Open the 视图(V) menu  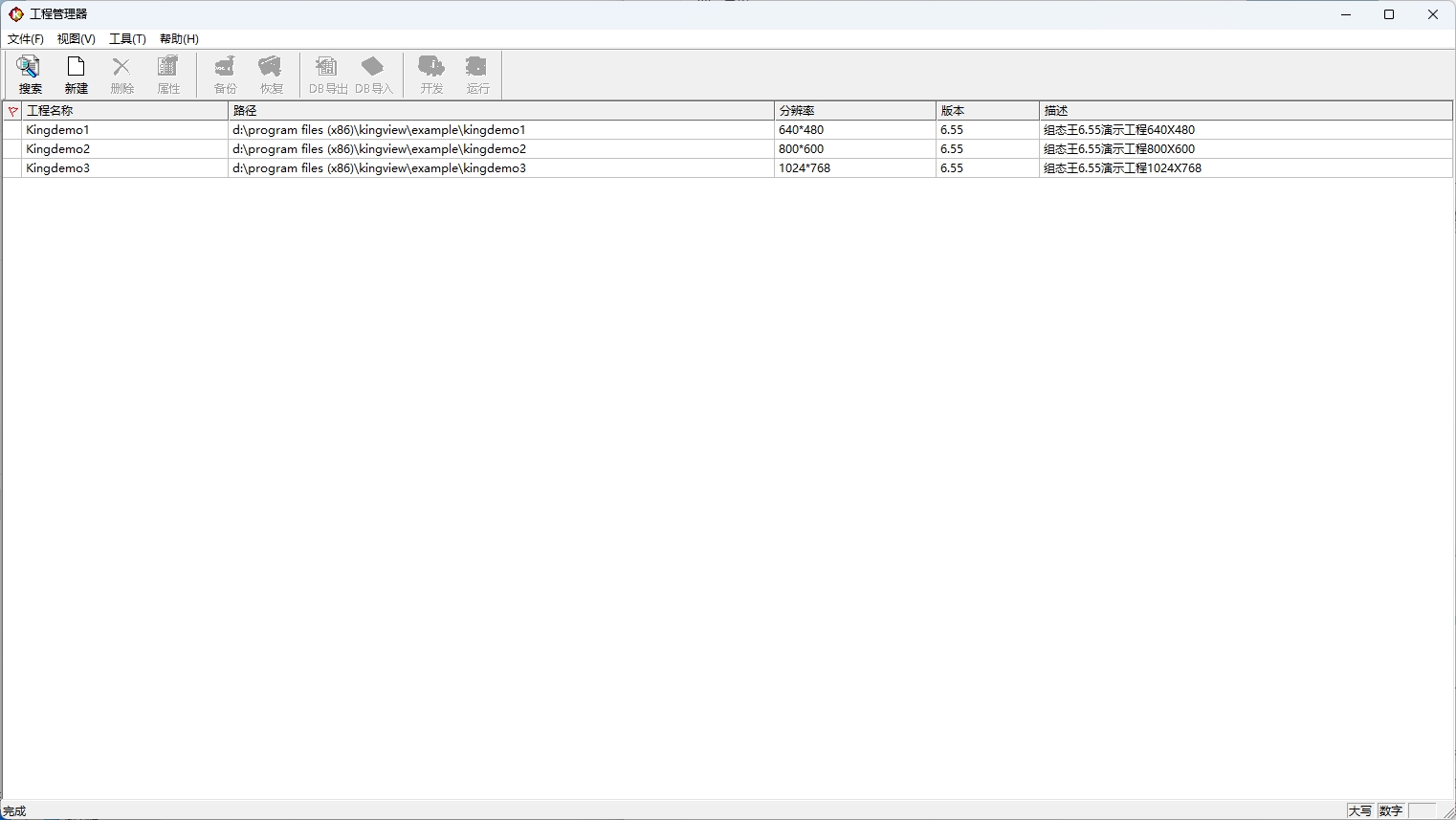77,39
